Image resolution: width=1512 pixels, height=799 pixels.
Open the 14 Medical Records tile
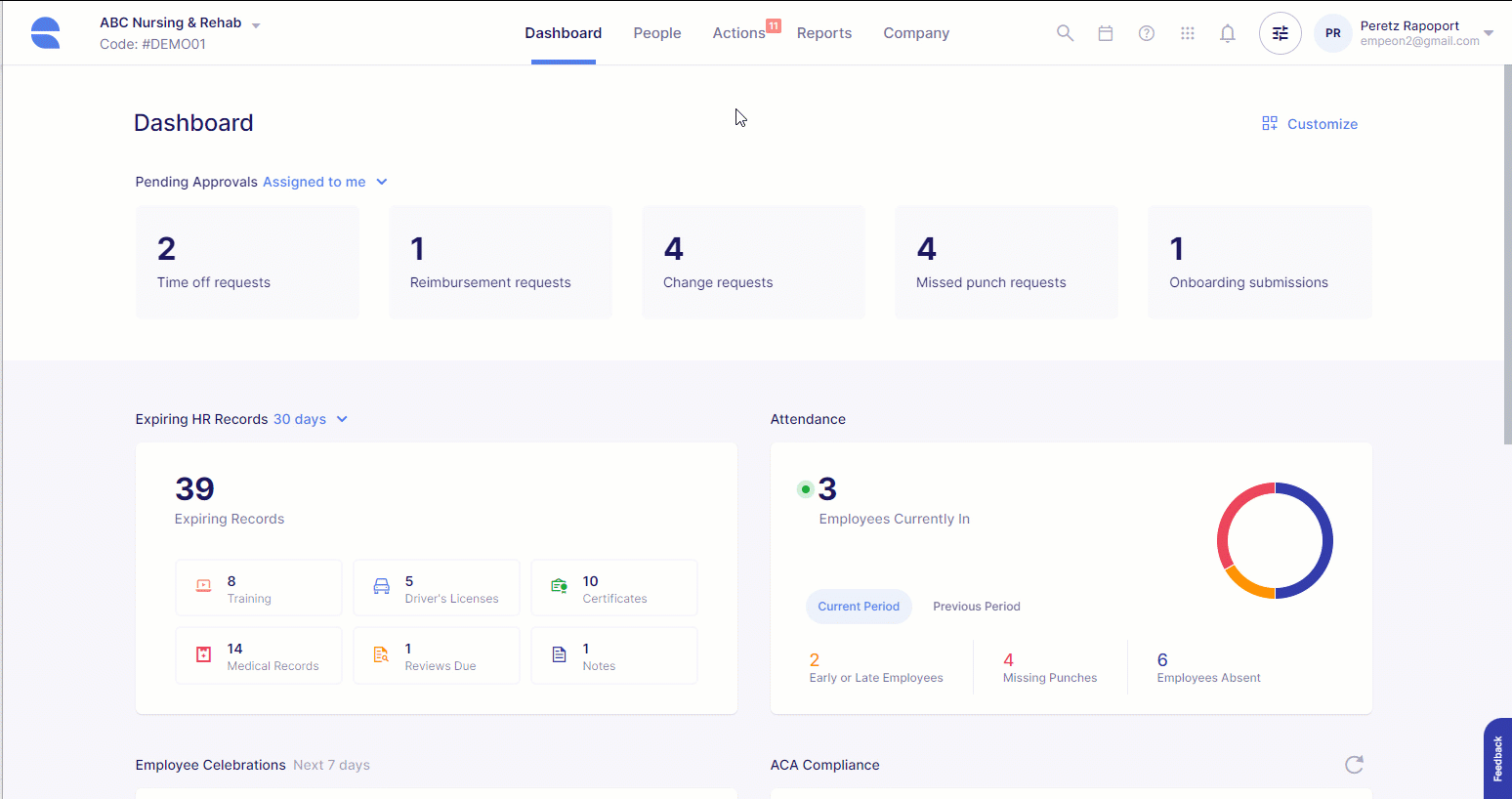pyautogui.click(x=259, y=655)
